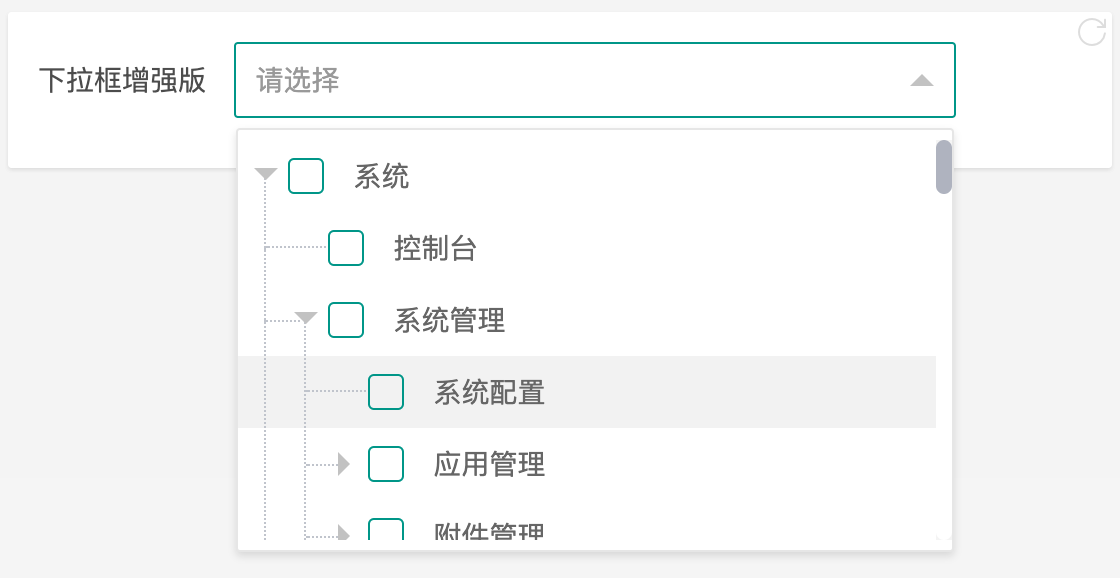The height and width of the screenshot is (578, 1120).
Task: Toggle the 附件管理 checkbox
Action: pyautogui.click(x=386, y=530)
